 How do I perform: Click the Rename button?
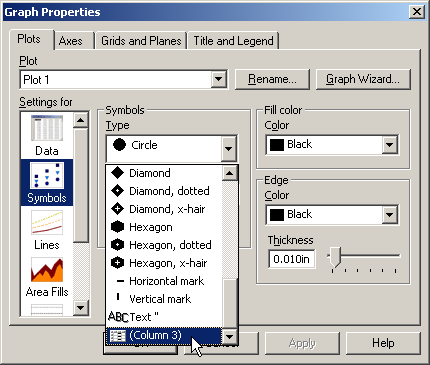click(272, 79)
